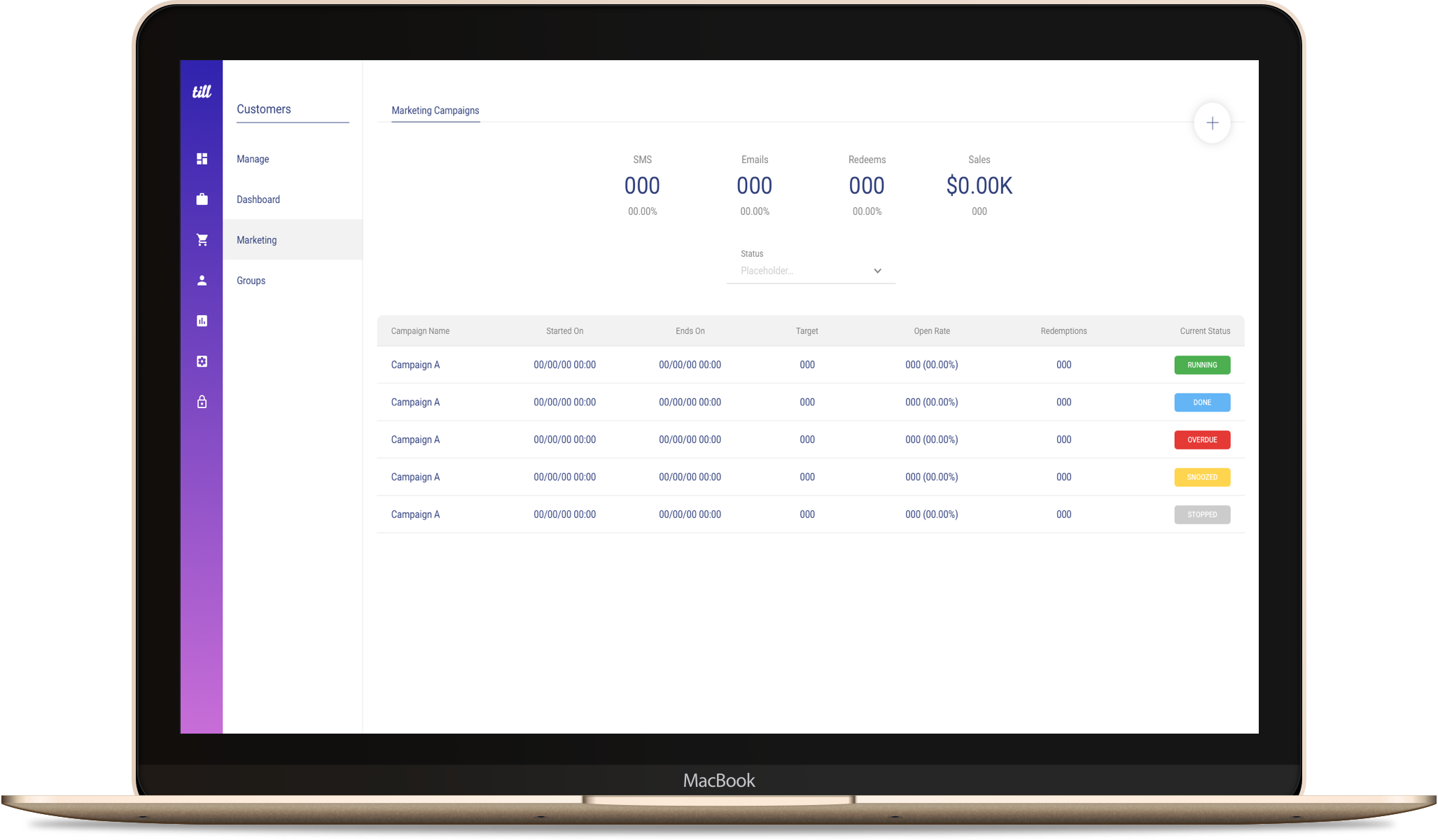This screenshot has width=1438, height=840.
Task: Open the bar chart reports icon
Action: point(202,321)
